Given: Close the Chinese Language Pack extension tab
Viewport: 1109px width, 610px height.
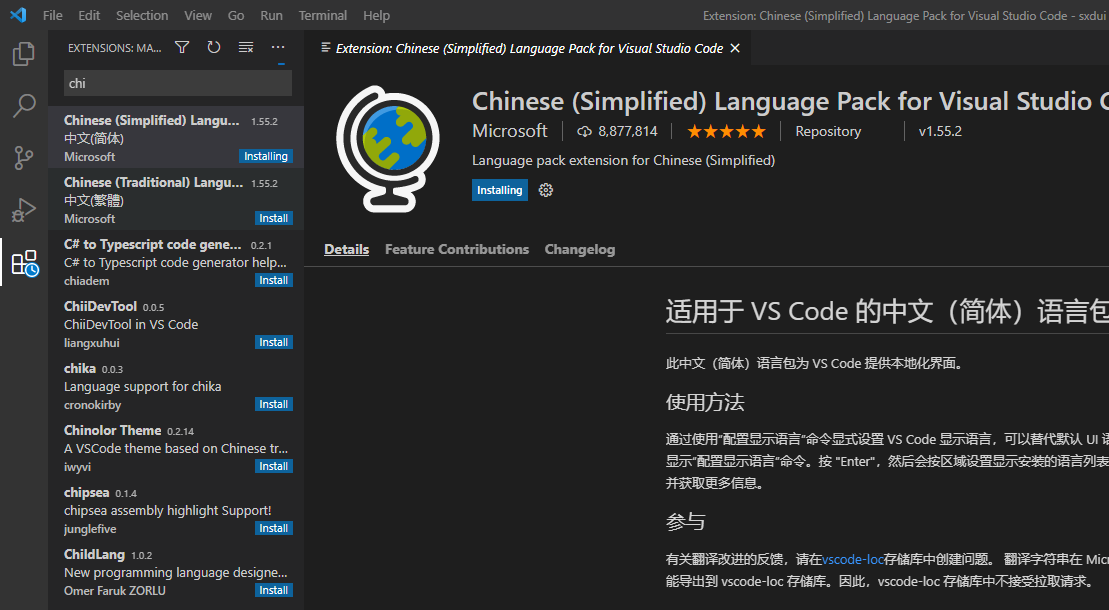Looking at the screenshot, I should click(x=735, y=48).
